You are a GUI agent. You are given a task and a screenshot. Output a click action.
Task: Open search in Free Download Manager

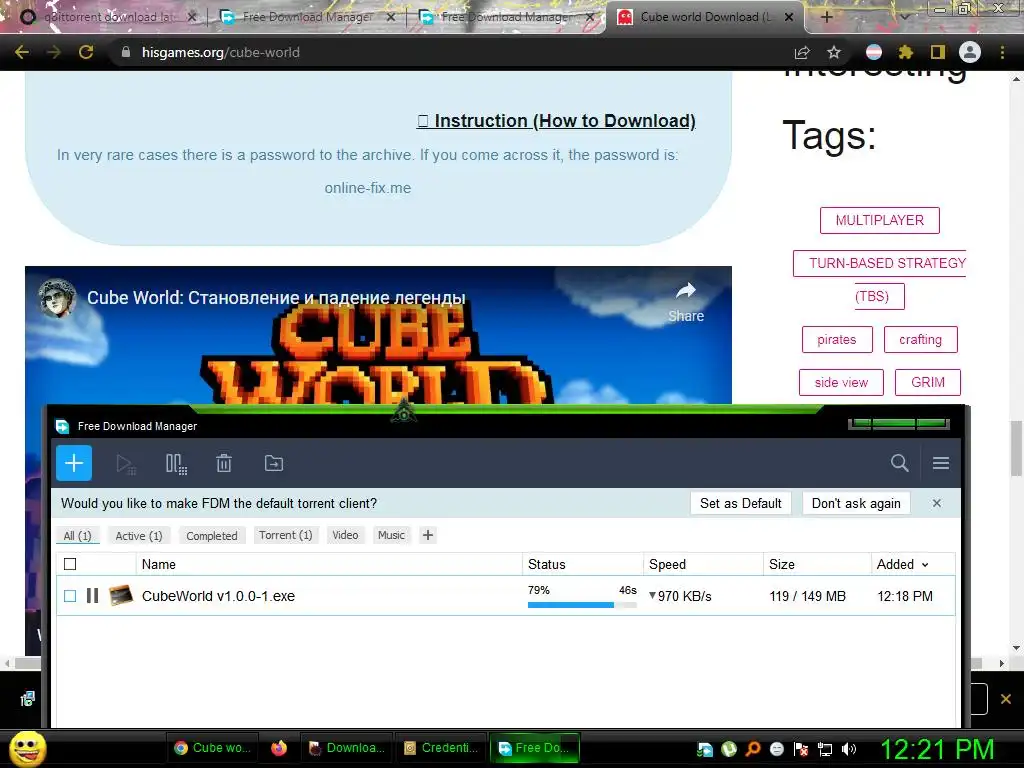[899, 463]
